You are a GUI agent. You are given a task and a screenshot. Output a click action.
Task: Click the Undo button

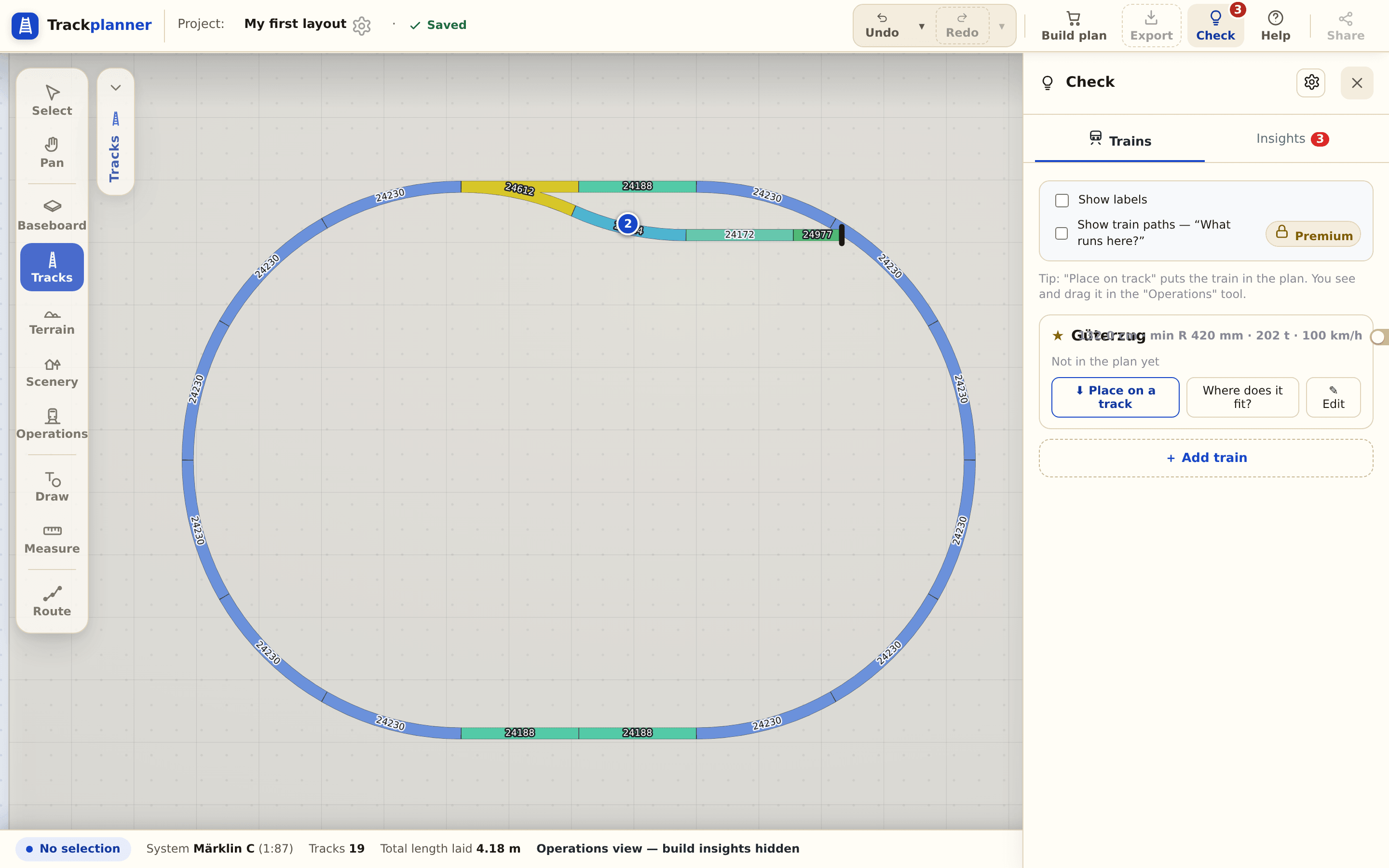[x=882, y=25]
